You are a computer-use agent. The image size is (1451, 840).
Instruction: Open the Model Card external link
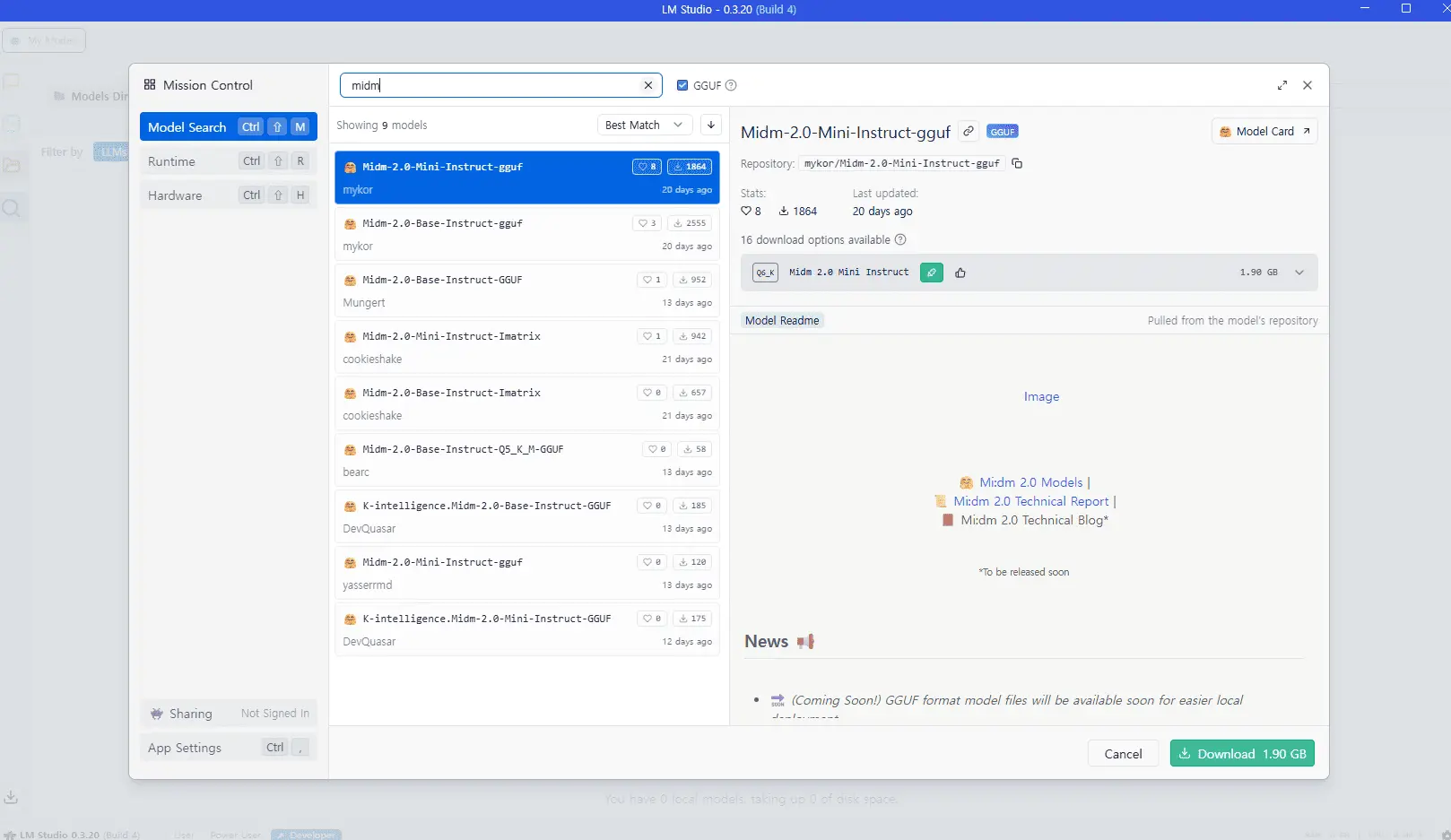click(x=1264, y=131)
